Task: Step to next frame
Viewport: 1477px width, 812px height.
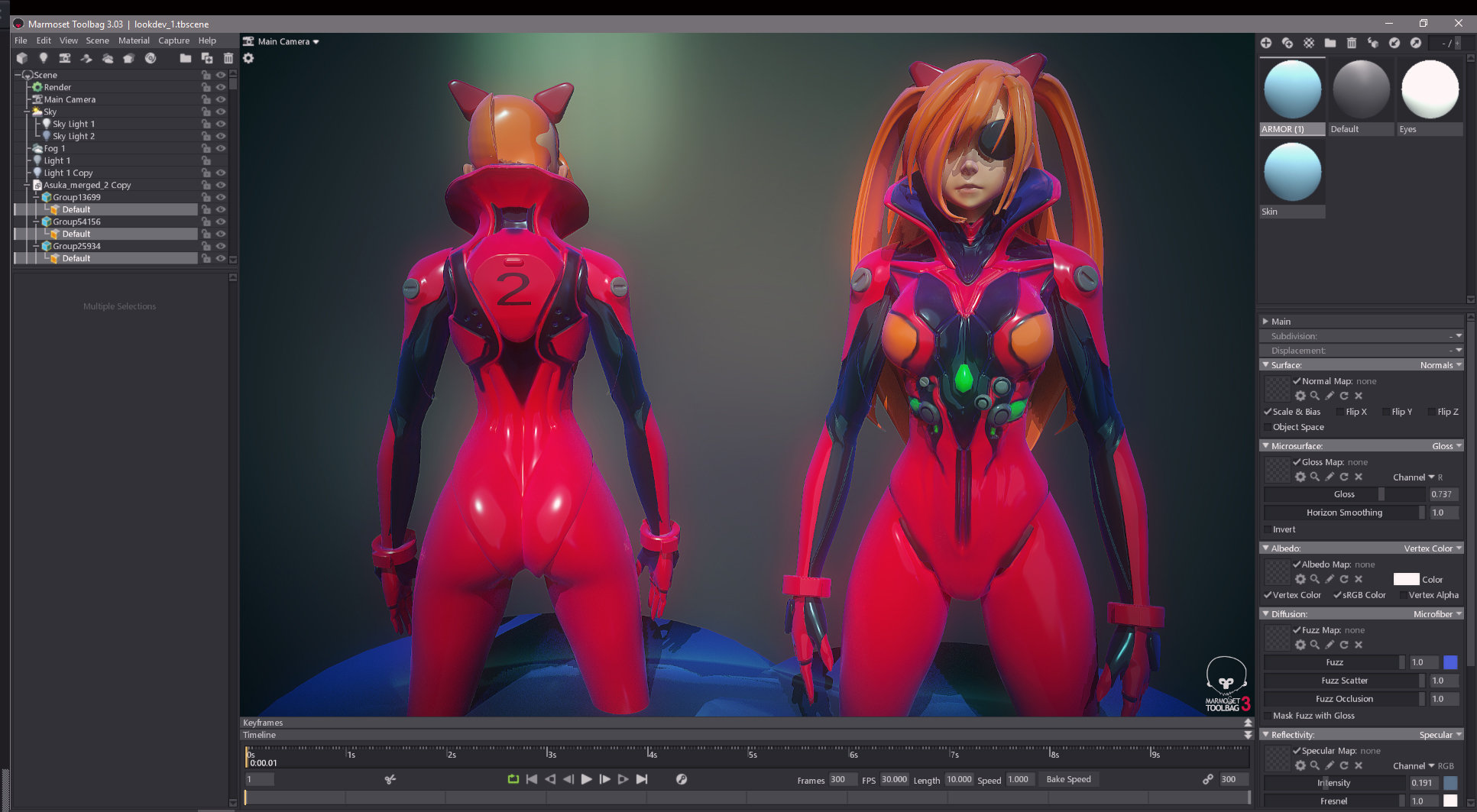Action: click(x=605, y=779)
